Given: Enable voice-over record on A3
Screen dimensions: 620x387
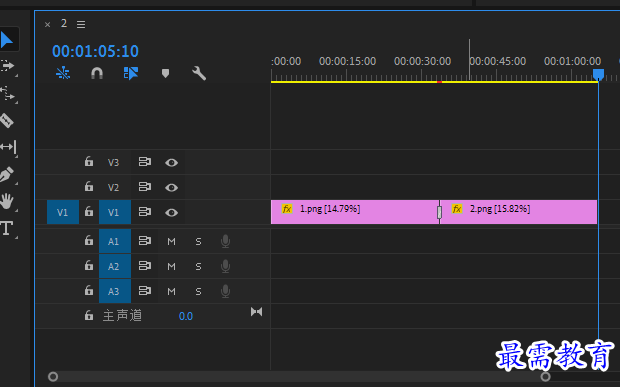Looking at the screenshot, I should click(225, 291).
